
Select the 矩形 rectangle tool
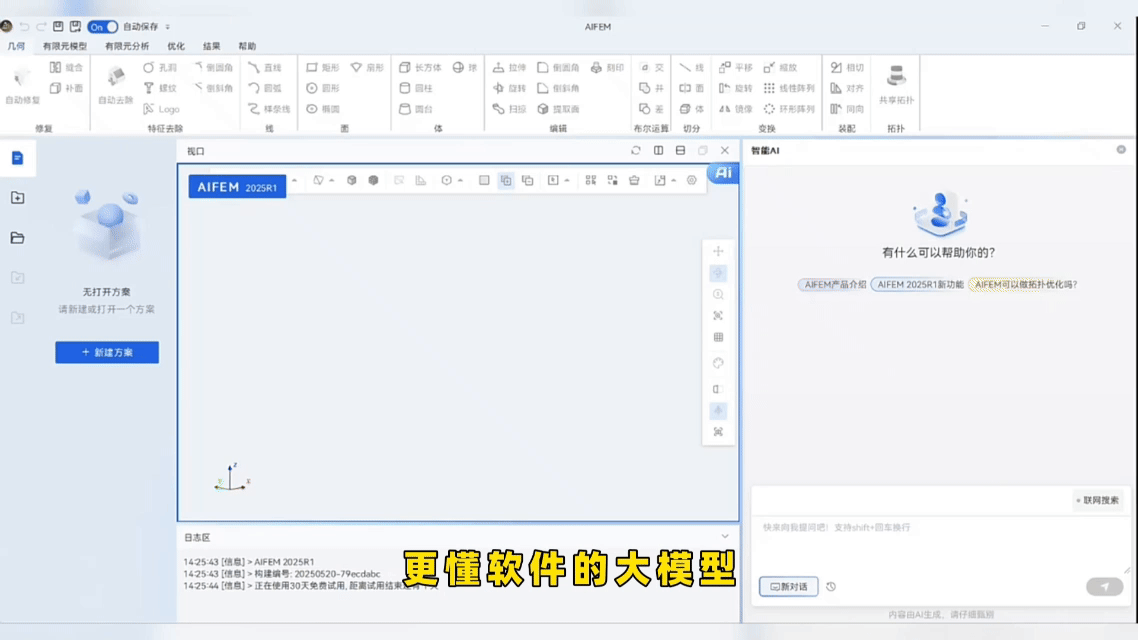pos(323,67)
